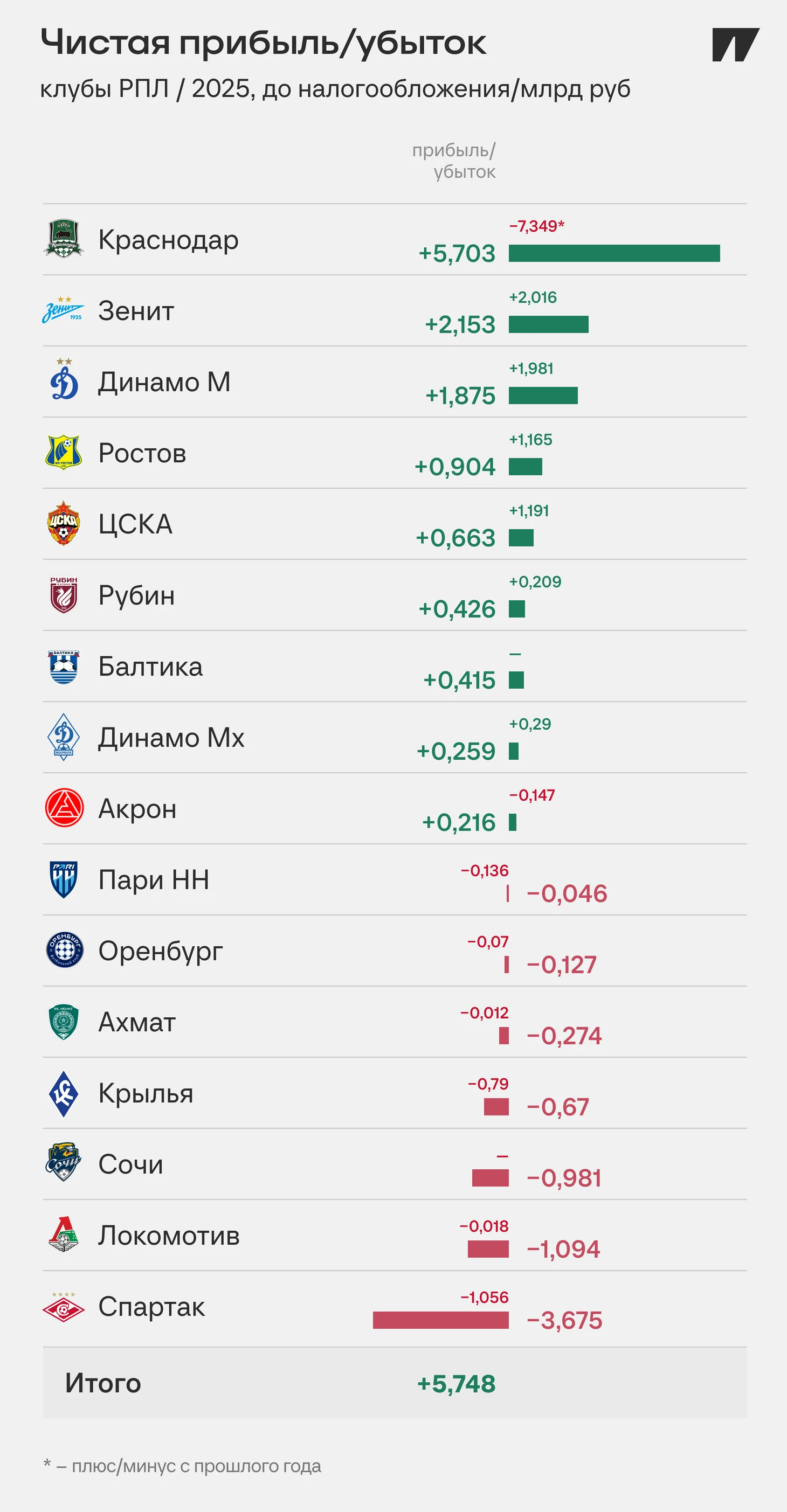Select the Dynamo Moscow crest icon
Image resolution: width=787 pixels, height=1512 pixels.
pyautogui.click(x=64, y=379)
